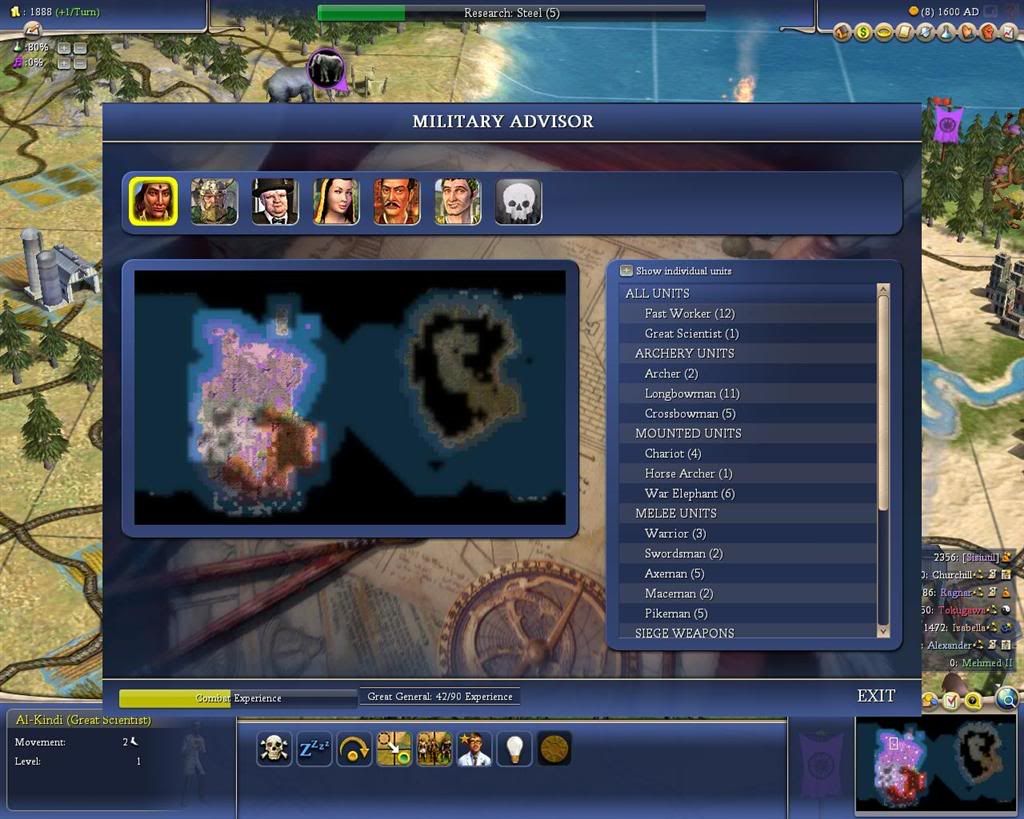
Task: Toggle Show individual units checkbox
Action: (x=626, y=270)
